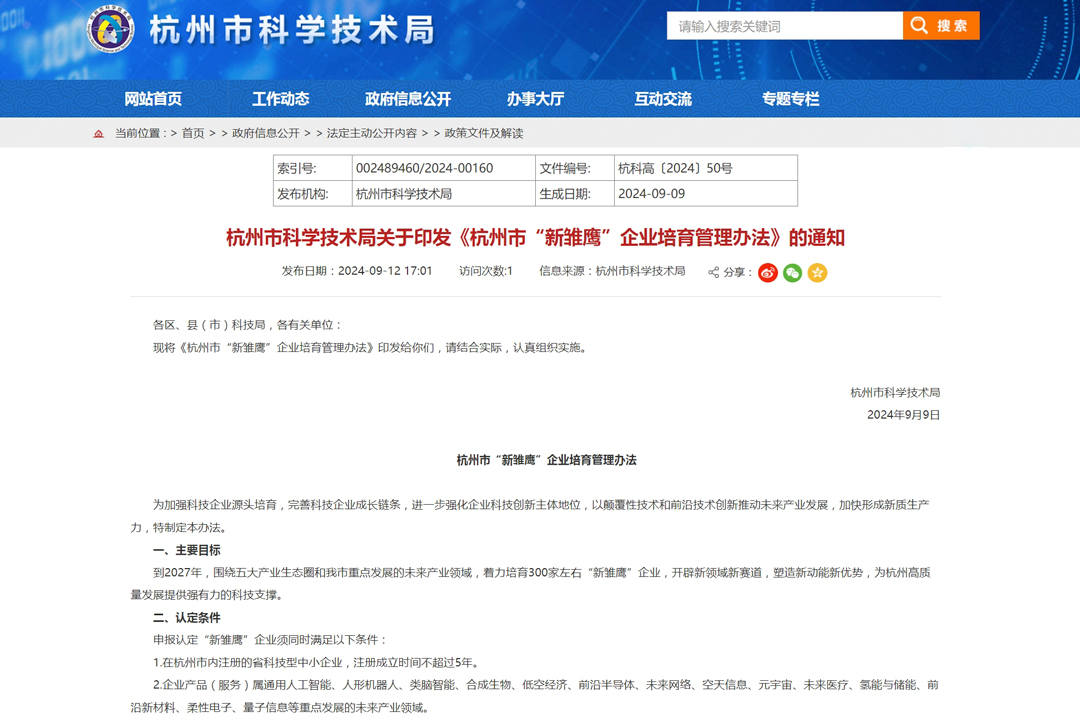1080x720 pixels.
Task: Share the article via WeChat icon
Action: click(x=793, y=272)
